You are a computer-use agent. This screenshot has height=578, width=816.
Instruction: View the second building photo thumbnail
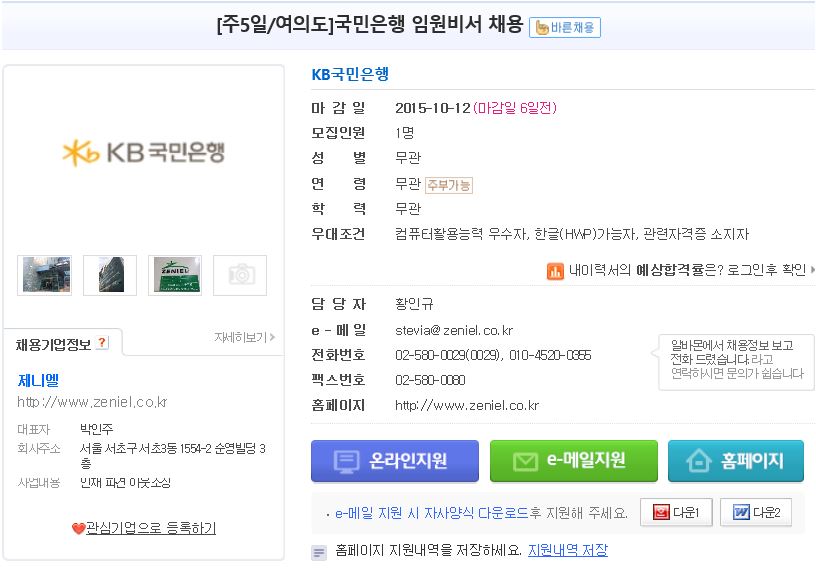110,275
